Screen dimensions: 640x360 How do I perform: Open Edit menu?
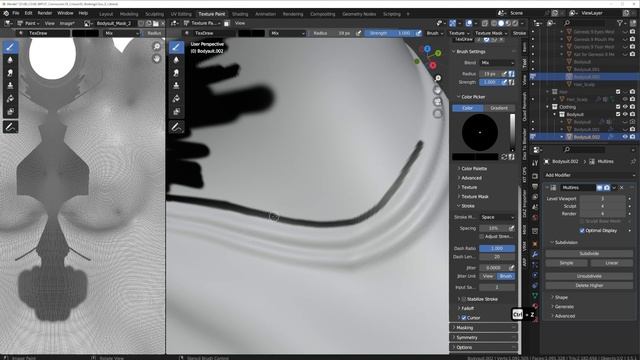[28, 13]
